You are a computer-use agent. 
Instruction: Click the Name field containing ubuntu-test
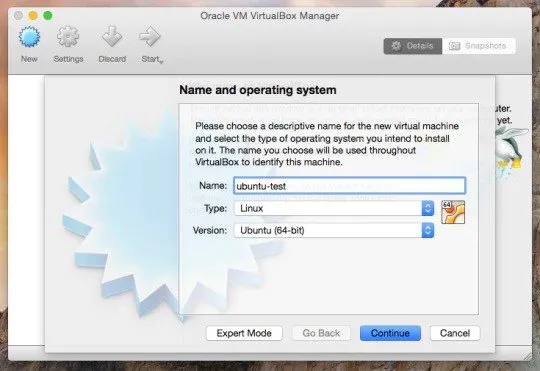[x=349, y=186]
